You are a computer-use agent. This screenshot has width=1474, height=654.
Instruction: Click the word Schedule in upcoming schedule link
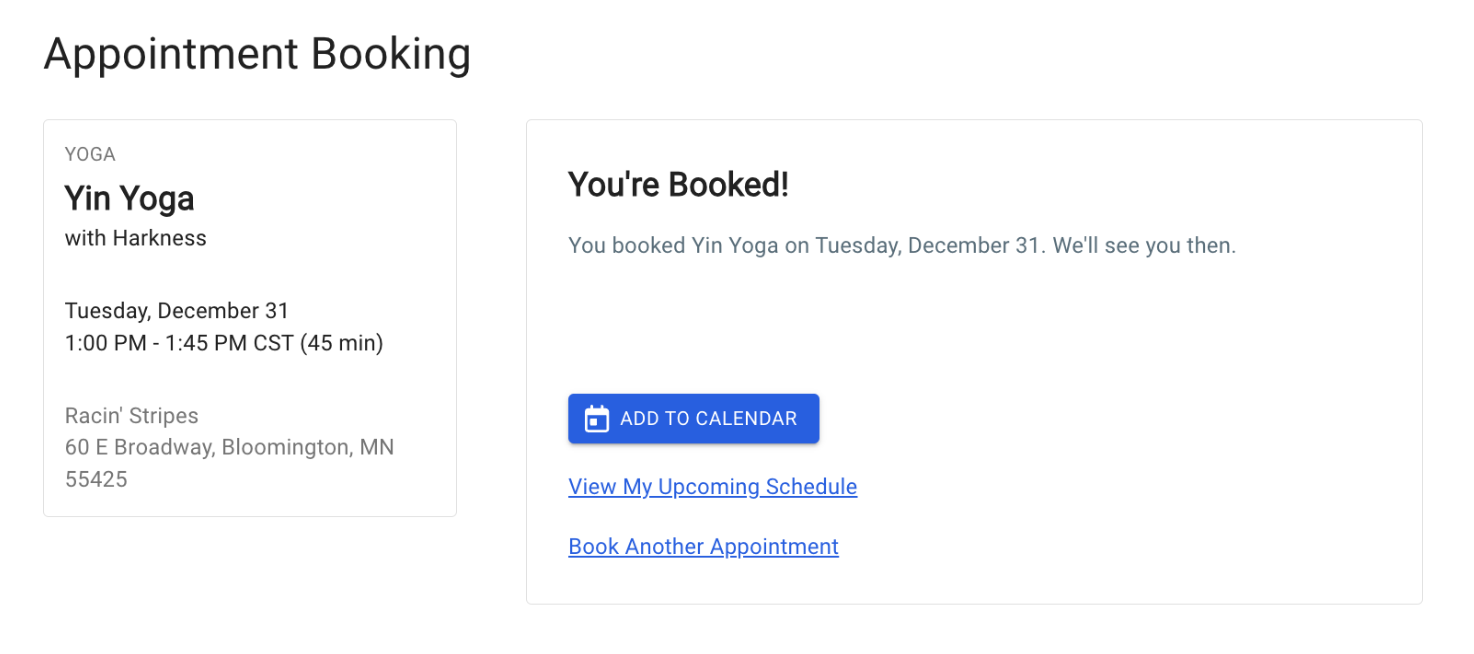[811, 487]
